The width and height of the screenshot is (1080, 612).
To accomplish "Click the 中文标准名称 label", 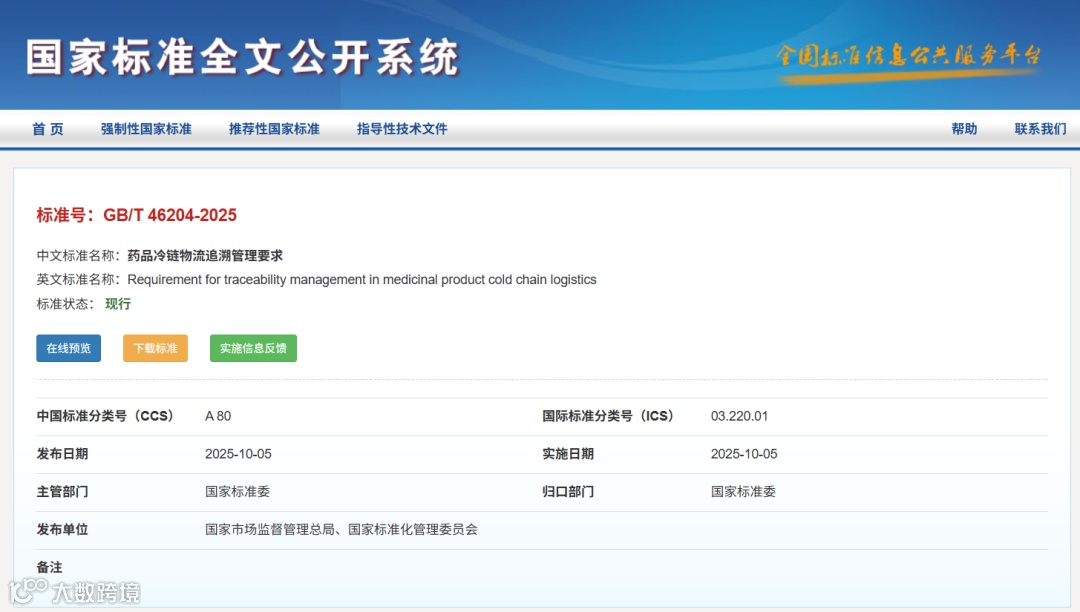I will (x=78, y=256).
